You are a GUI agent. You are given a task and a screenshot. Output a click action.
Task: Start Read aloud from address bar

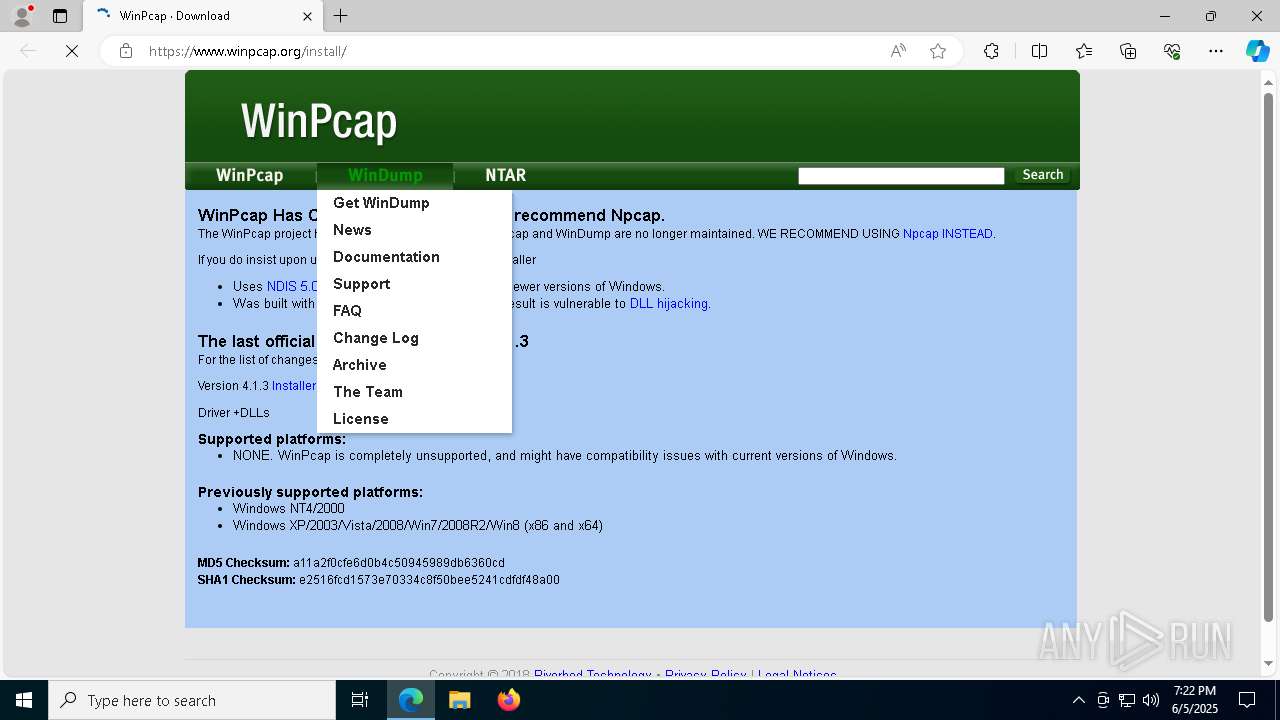click(x=898, y=51)
